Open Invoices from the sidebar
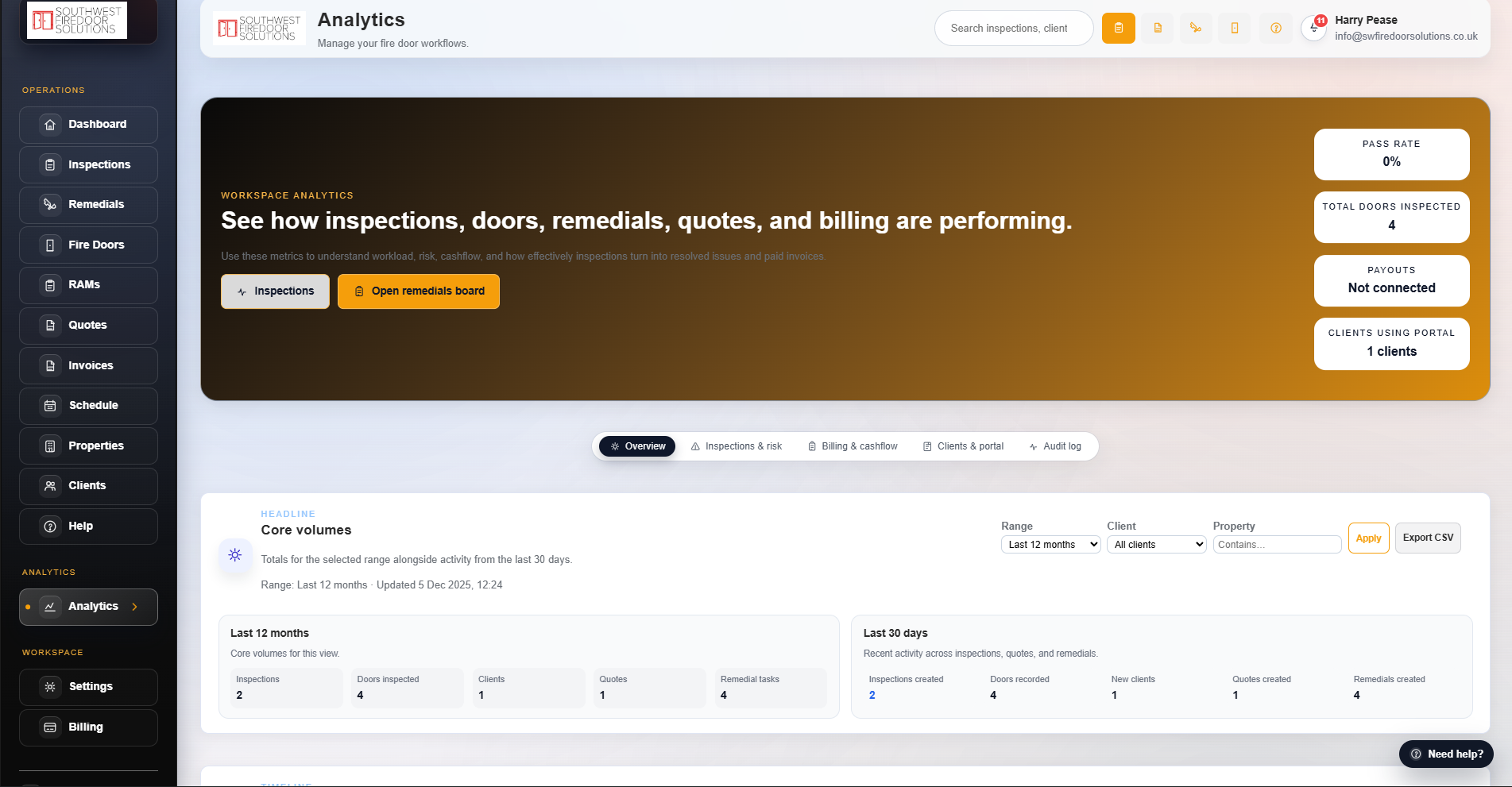 (x=88, y=365)
